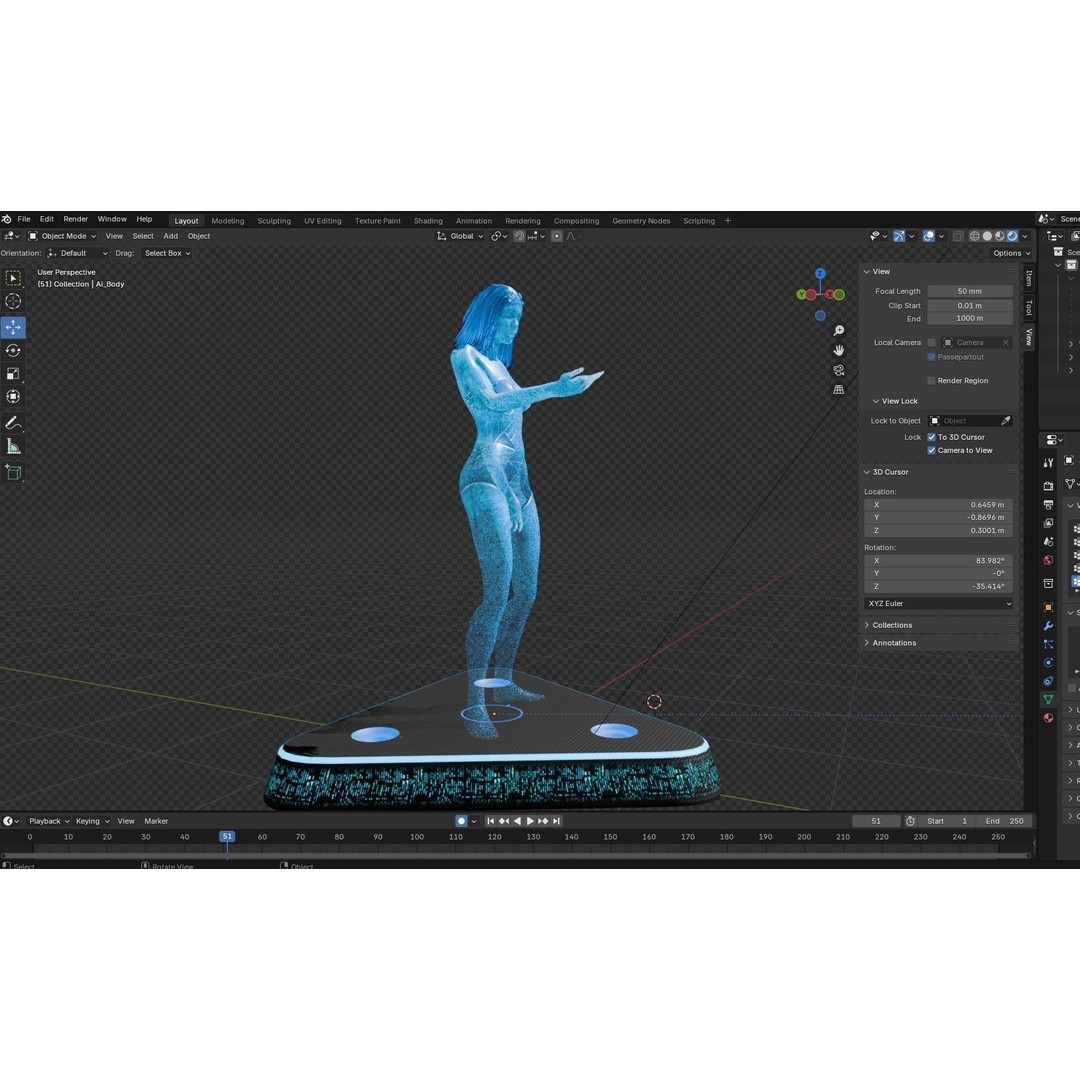Switch to the Sculpting workspace tab
Viewport: 1080px width, 1080px height.
click(x=274, y=221)
